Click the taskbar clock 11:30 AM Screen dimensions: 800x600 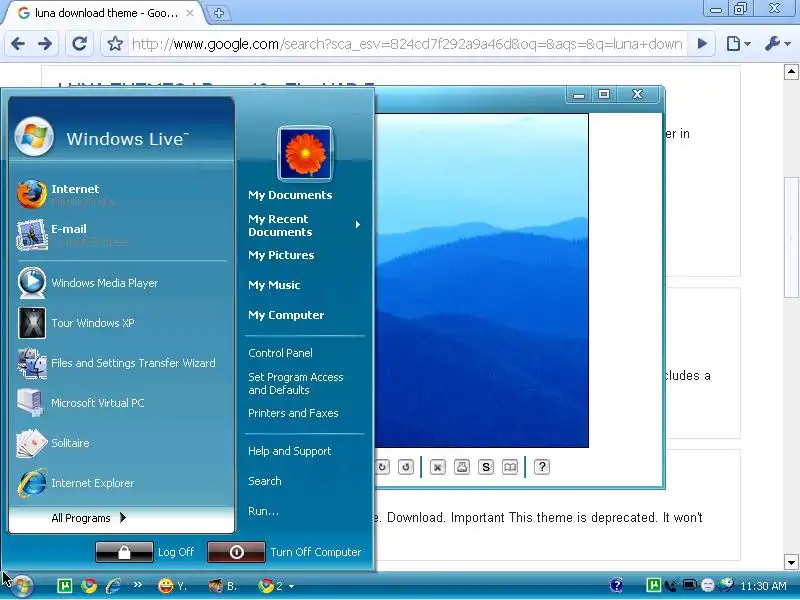tap(763, 586)
